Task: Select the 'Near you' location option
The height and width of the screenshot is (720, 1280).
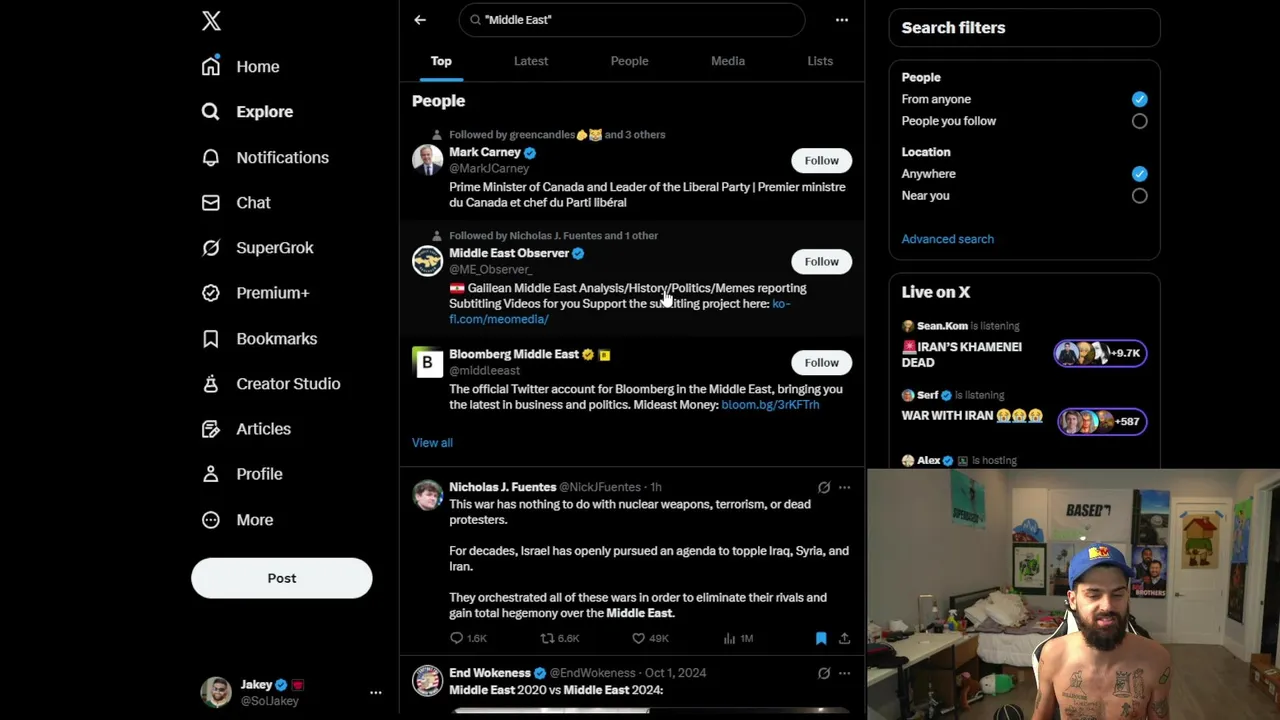Action: [1139, 196]
